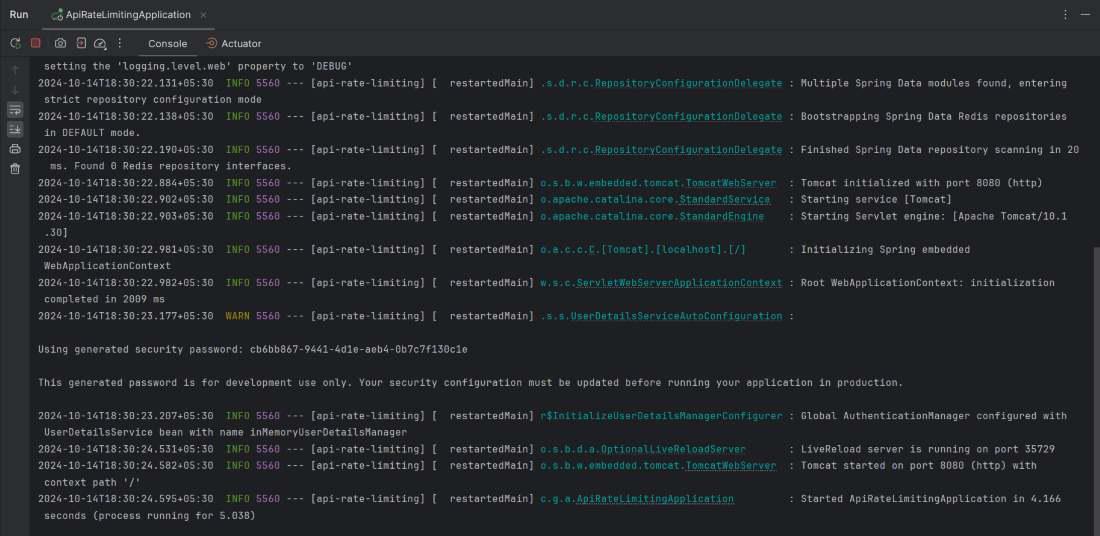Take a thread dump with camera icon

pos(61,43)
